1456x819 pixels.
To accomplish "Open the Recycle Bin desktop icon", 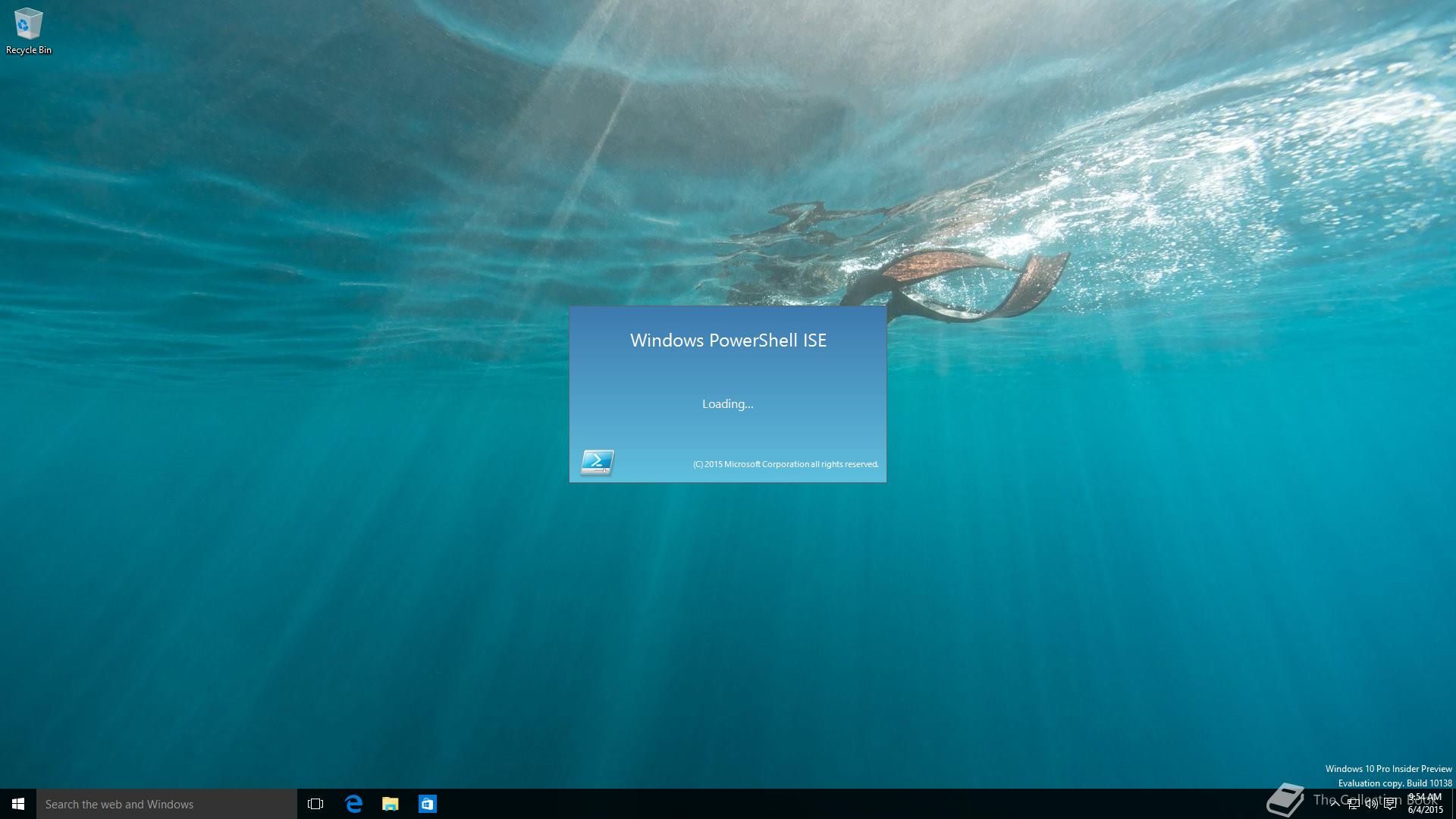I will [x=28, y=31].
